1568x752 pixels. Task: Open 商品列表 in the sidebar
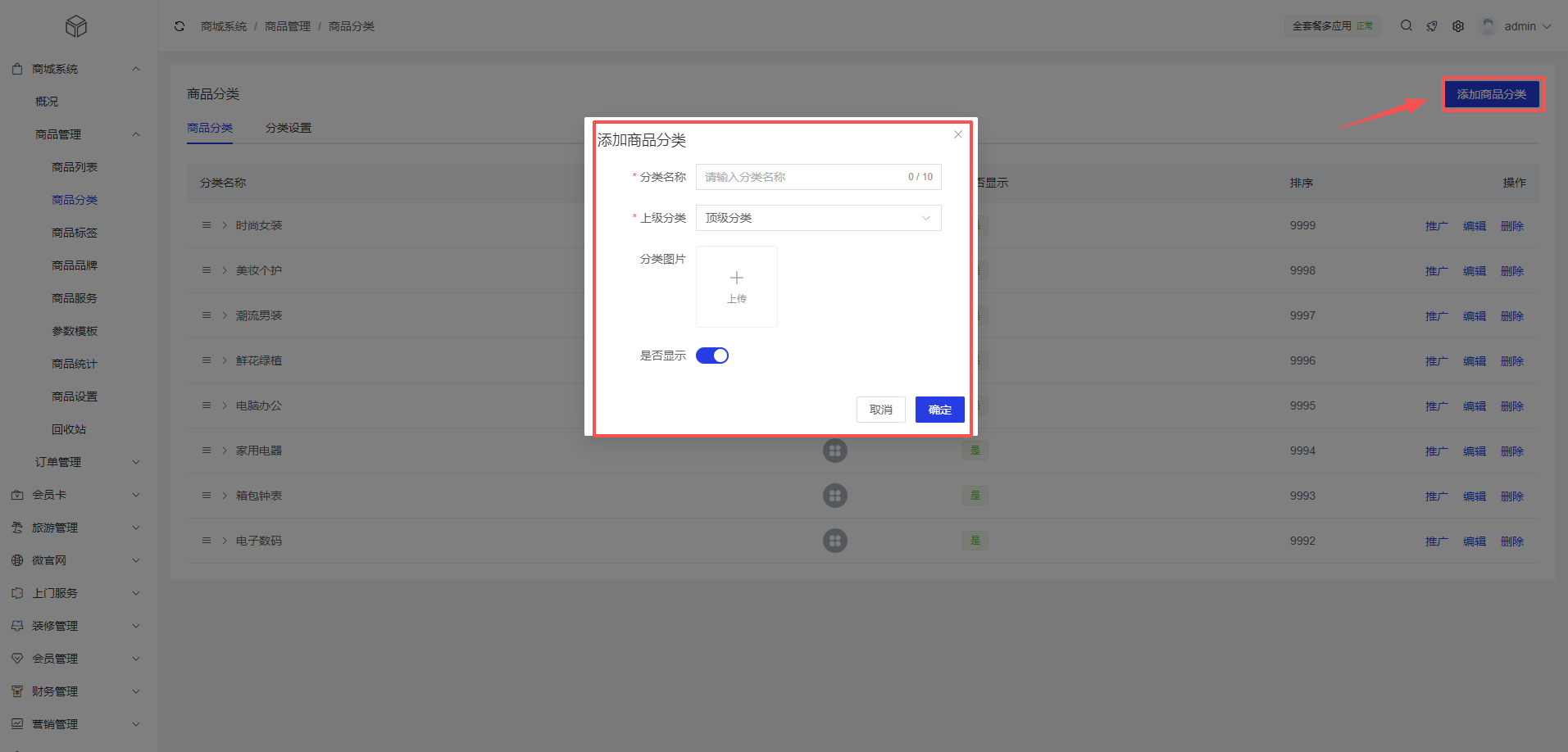click(x=75, y=167)
